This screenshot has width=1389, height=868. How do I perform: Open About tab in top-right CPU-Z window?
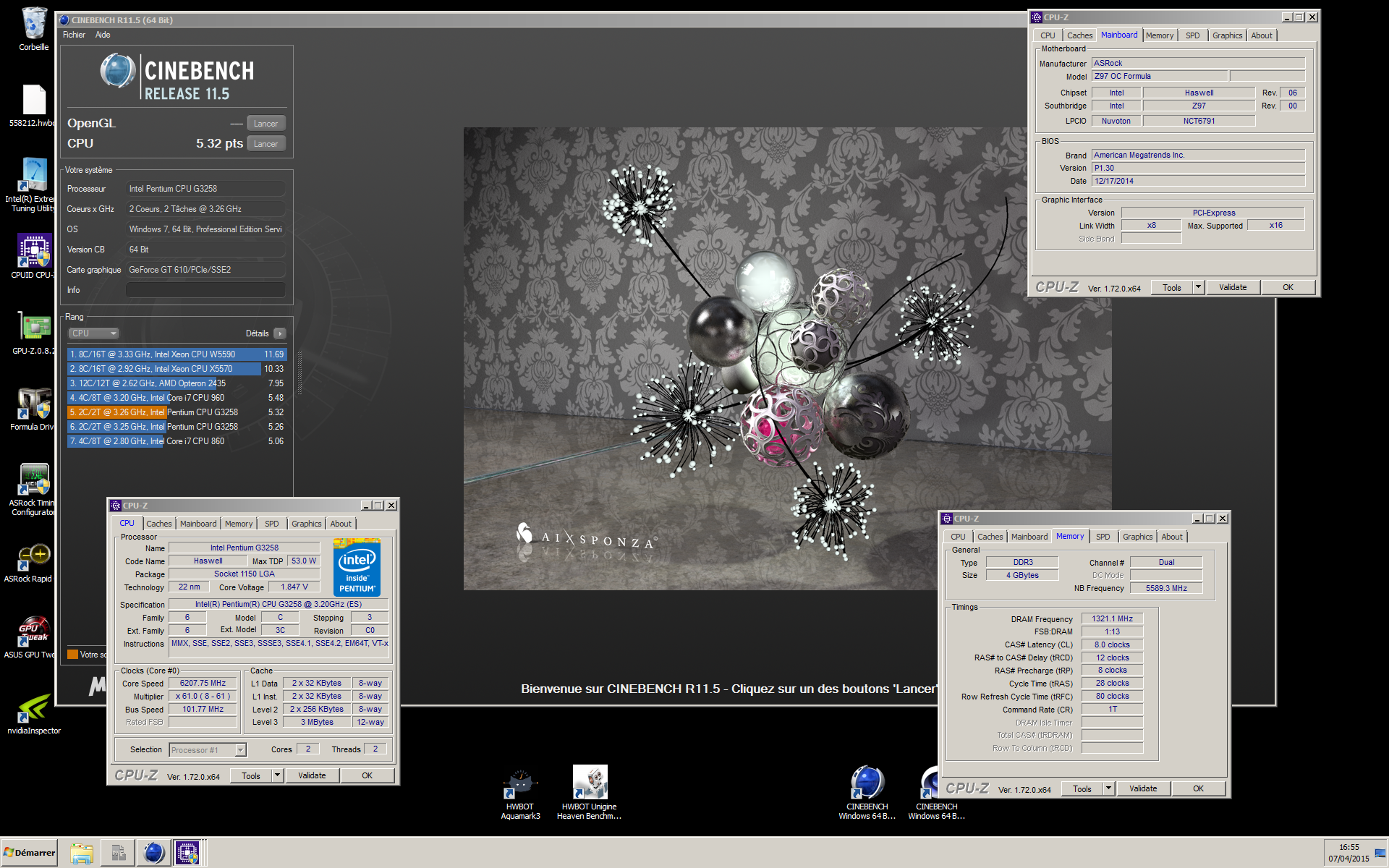tap(1262, 35)
